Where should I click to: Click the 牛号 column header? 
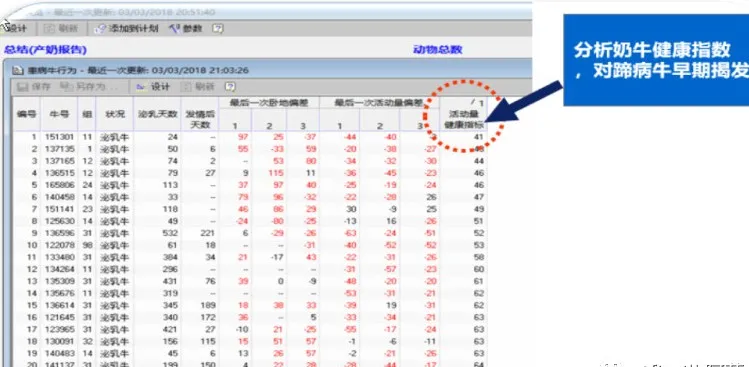click(59, 114)
